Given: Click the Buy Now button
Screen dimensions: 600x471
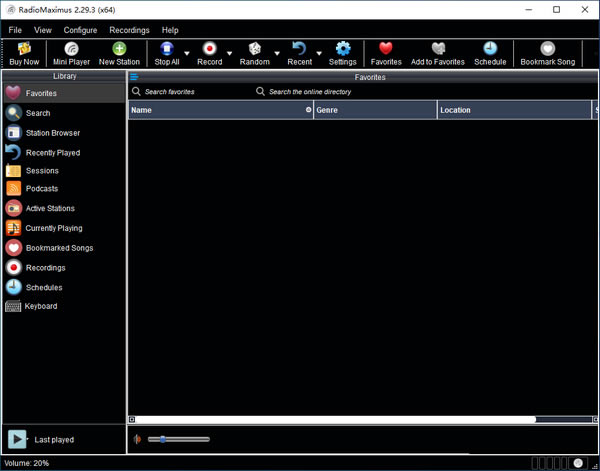Looking at the screenshot, I should (x=24, y=53).
